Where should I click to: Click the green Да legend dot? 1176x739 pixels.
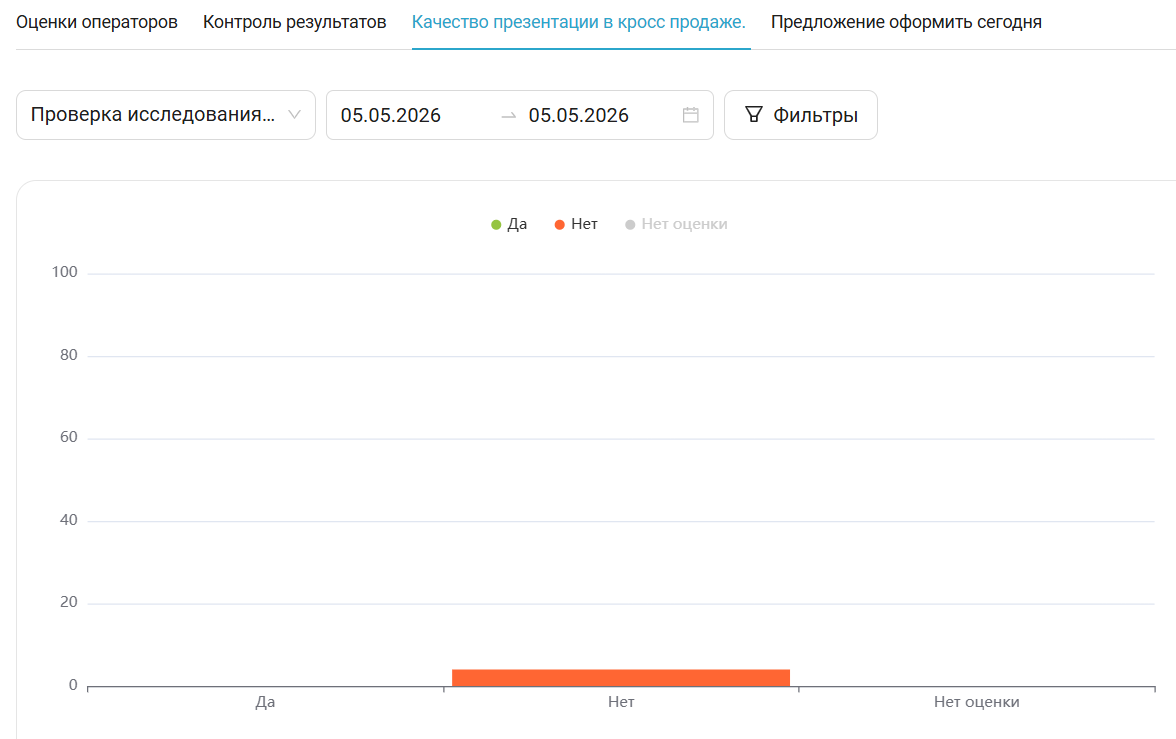pos(496,224)
